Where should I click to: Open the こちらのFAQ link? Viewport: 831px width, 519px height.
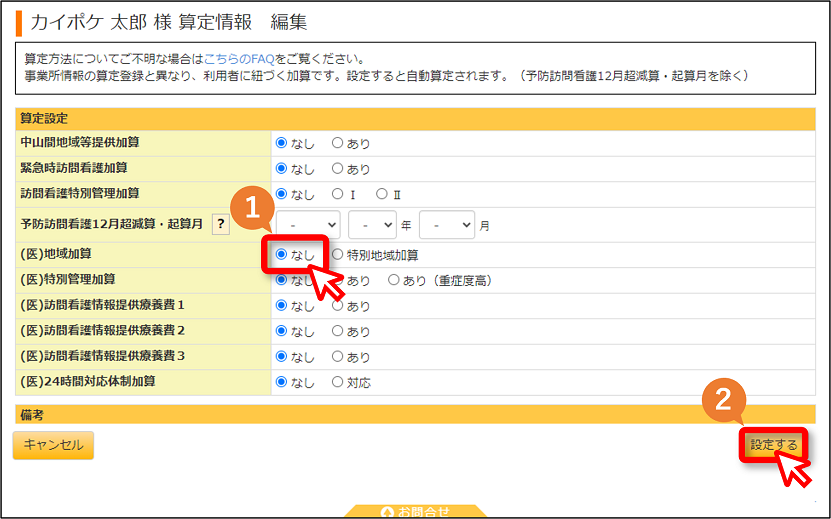click(239, 59)
